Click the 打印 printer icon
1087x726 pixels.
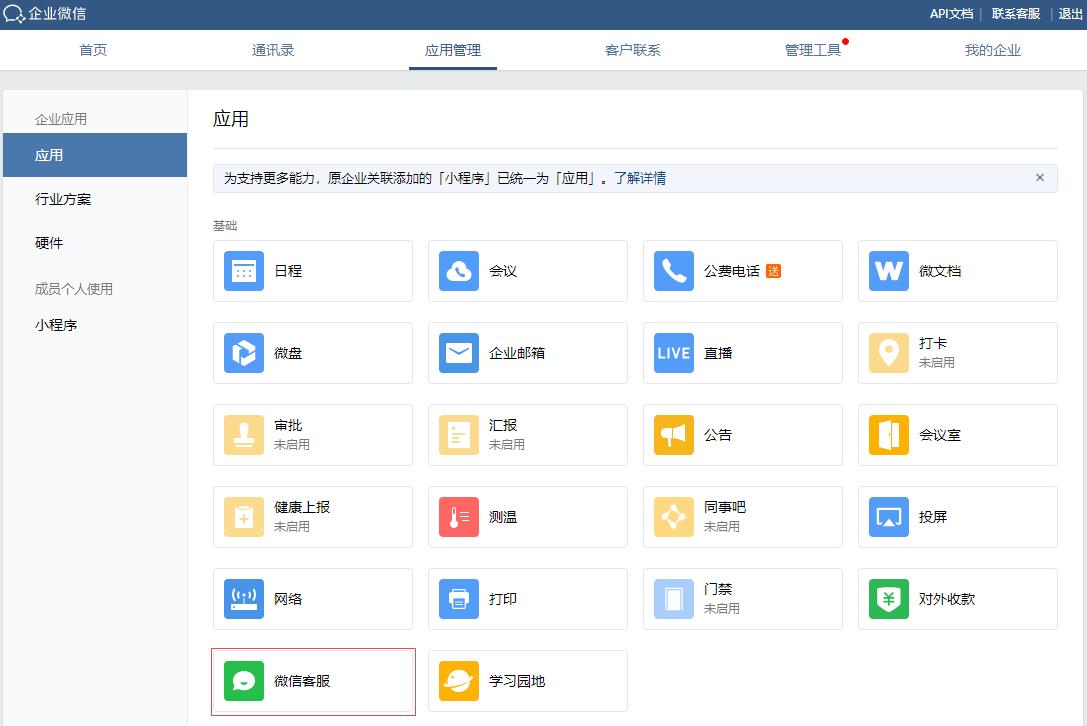(x=459, y=598)
